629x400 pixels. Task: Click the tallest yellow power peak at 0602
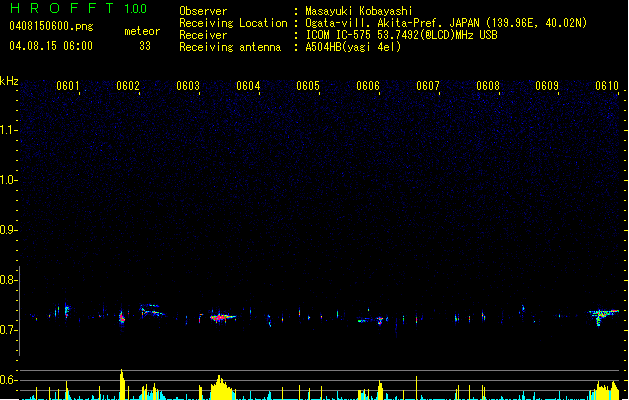[122, 384]
